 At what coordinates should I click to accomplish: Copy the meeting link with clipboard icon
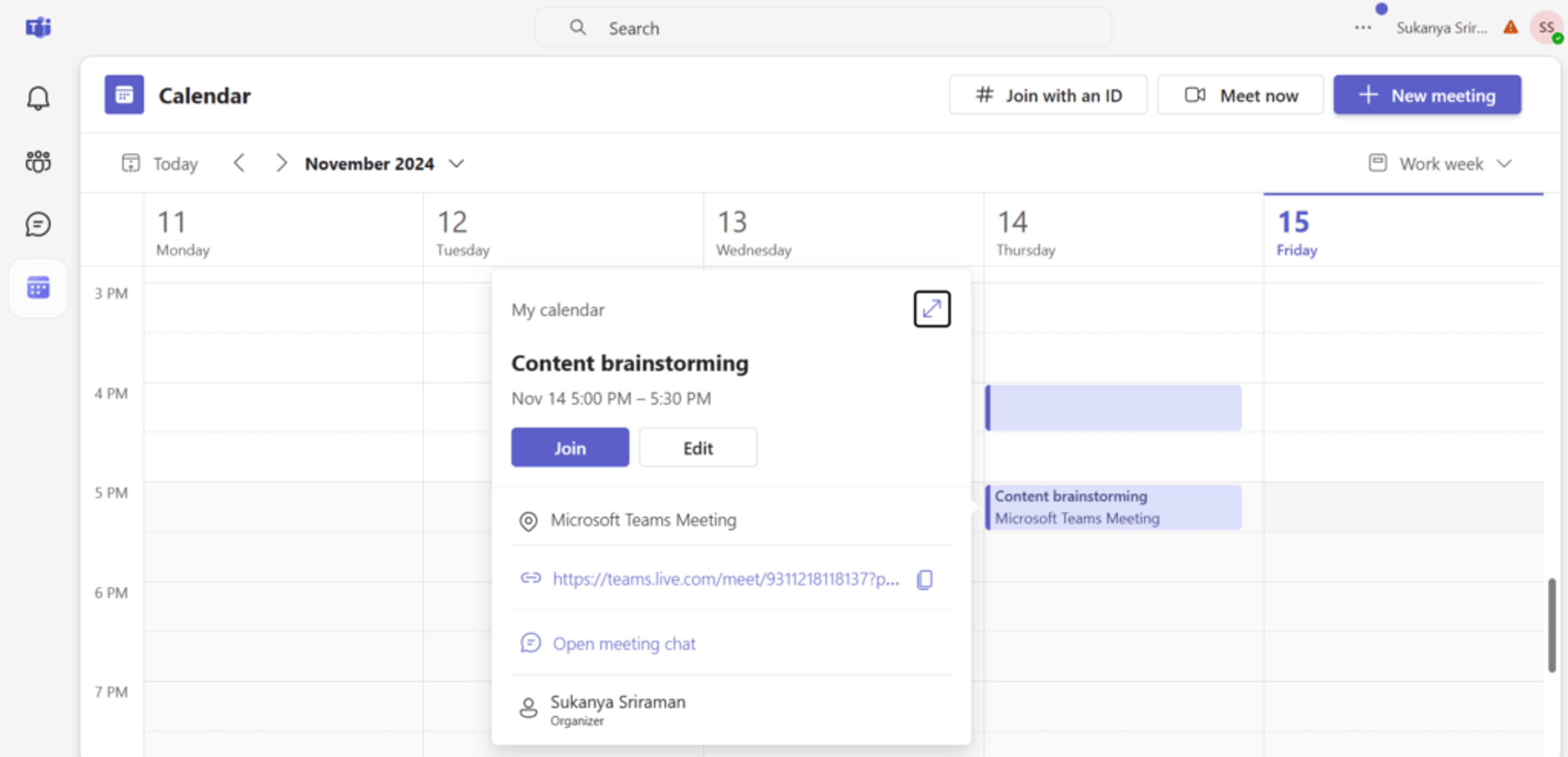924,579
